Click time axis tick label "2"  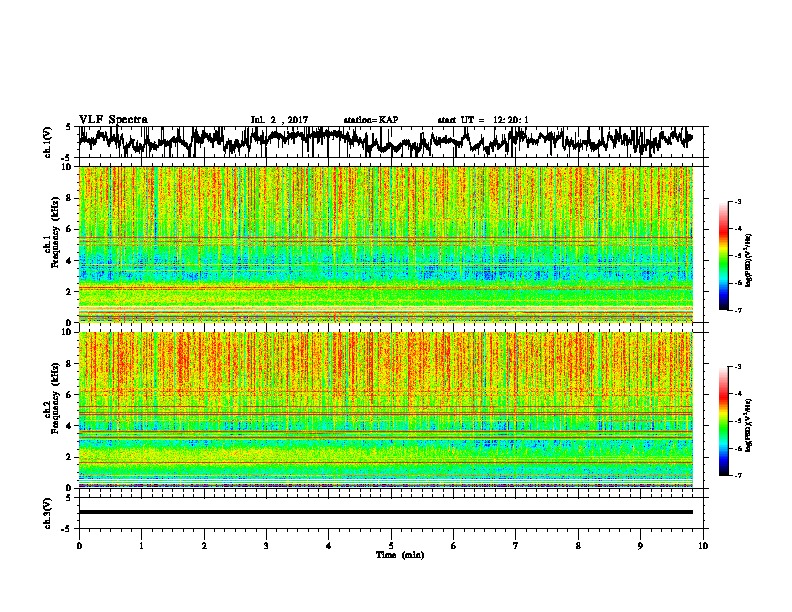click(204, 546)
